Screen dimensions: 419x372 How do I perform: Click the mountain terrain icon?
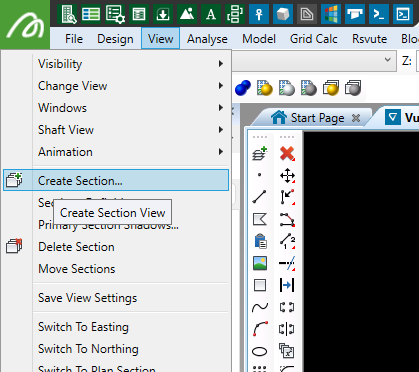(x=187, y=14)
